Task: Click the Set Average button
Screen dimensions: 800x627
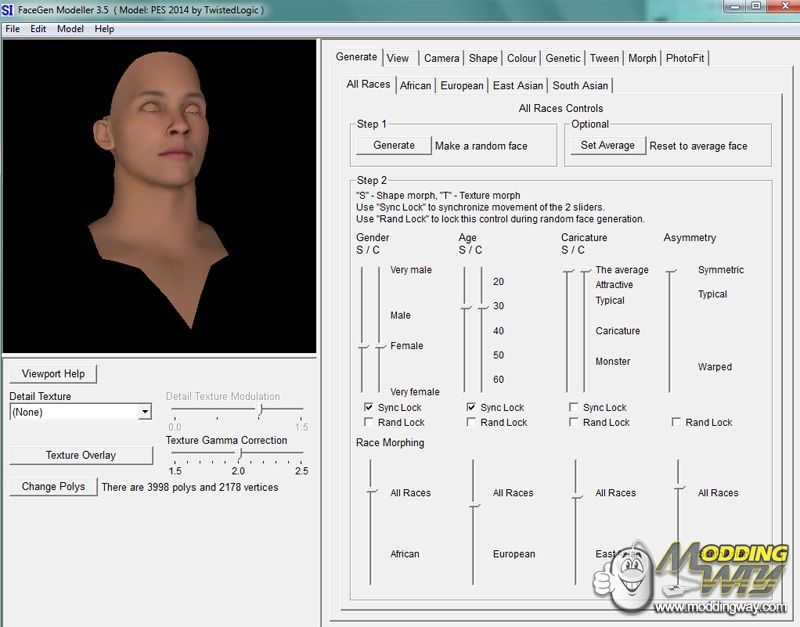Action: tap(608, 145)
